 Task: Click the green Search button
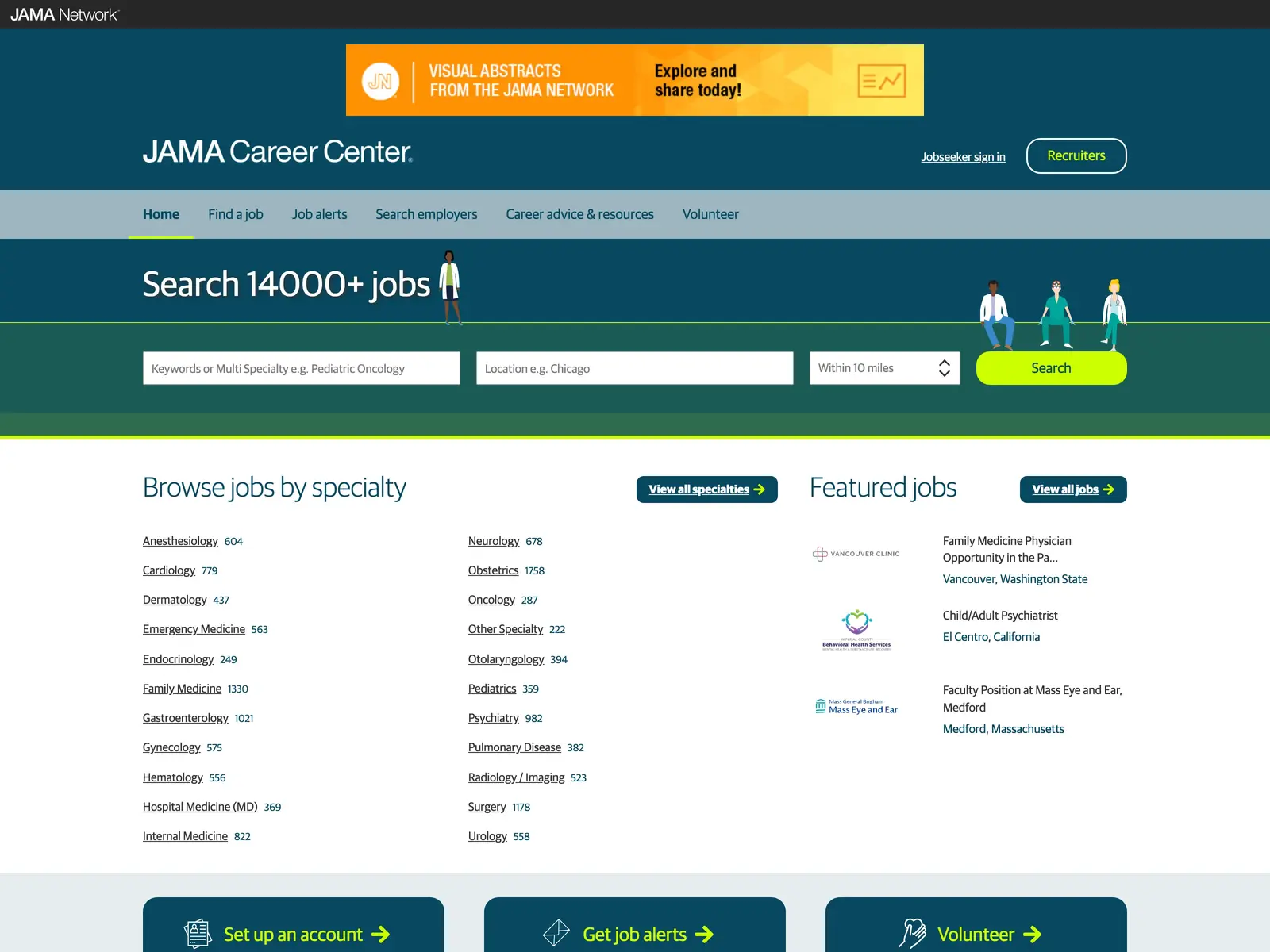click(x=1052, y=368)
